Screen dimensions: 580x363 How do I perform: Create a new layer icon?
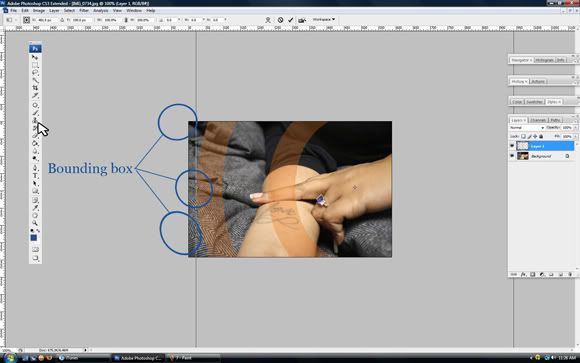coord(561,274)
